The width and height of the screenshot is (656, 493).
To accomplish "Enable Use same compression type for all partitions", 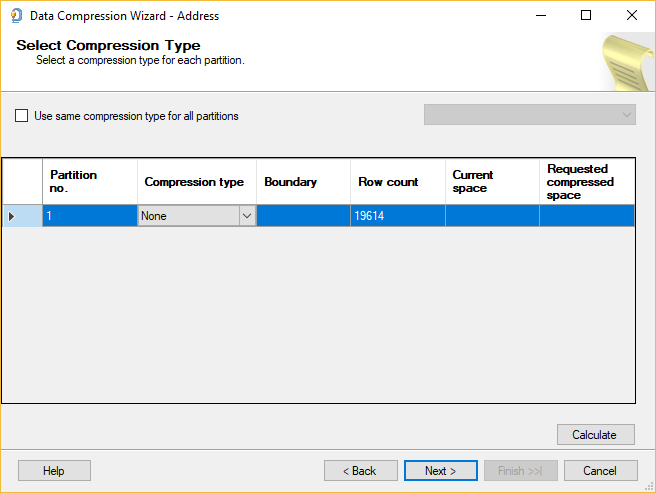I will click(x=22, y=116).
